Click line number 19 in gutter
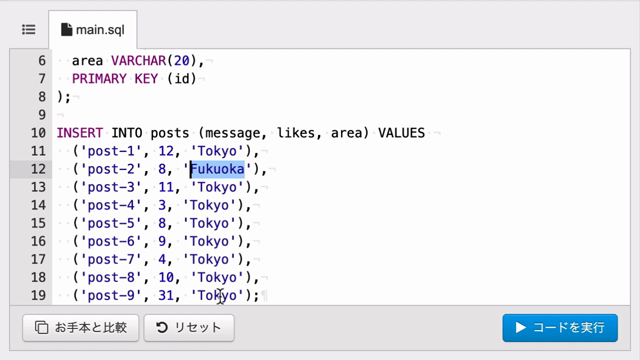Image resolution: width=640 pixels, height=360 pixels. pos(38,295)
